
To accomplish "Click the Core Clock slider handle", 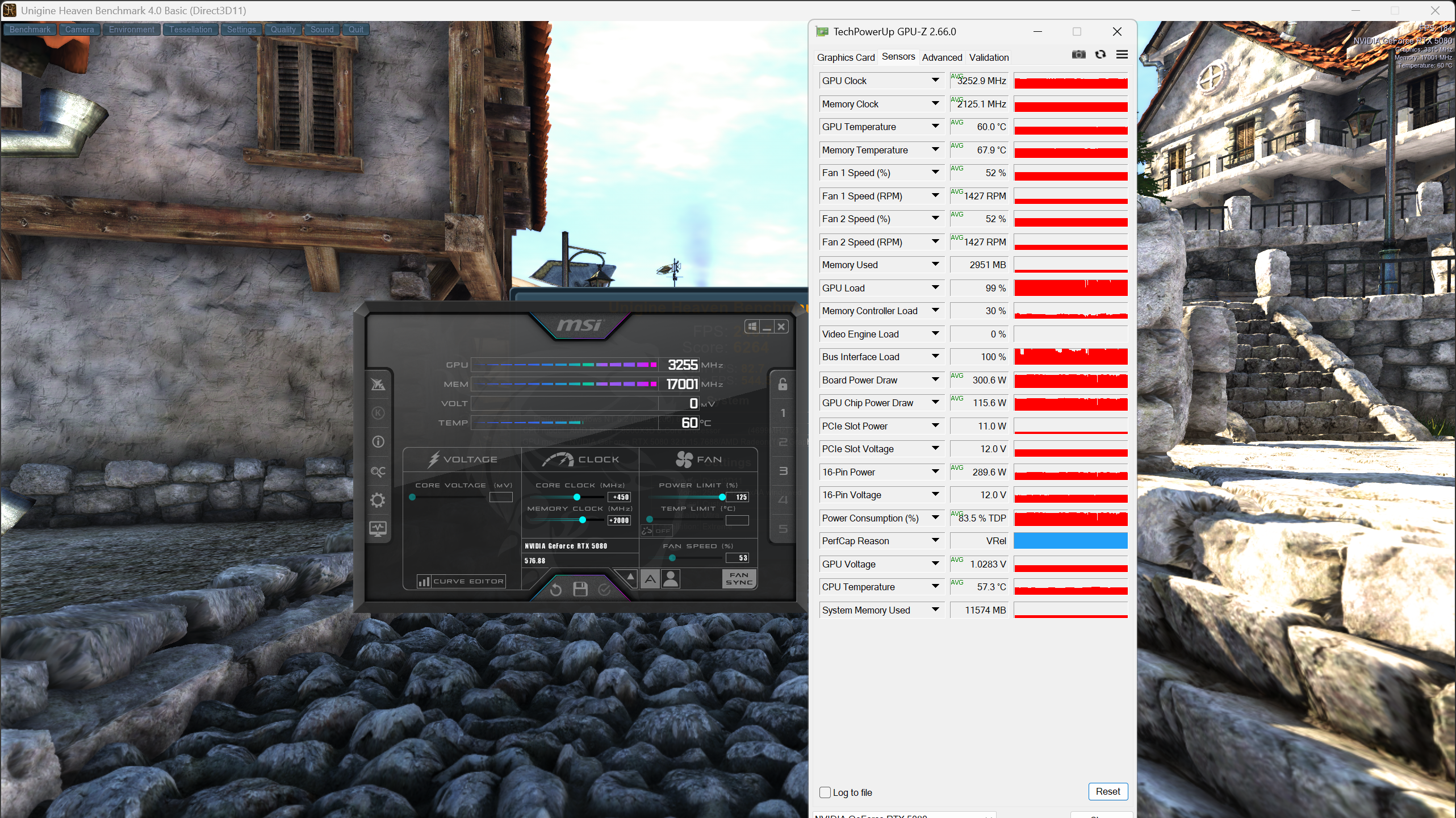I will coord(577,497).
